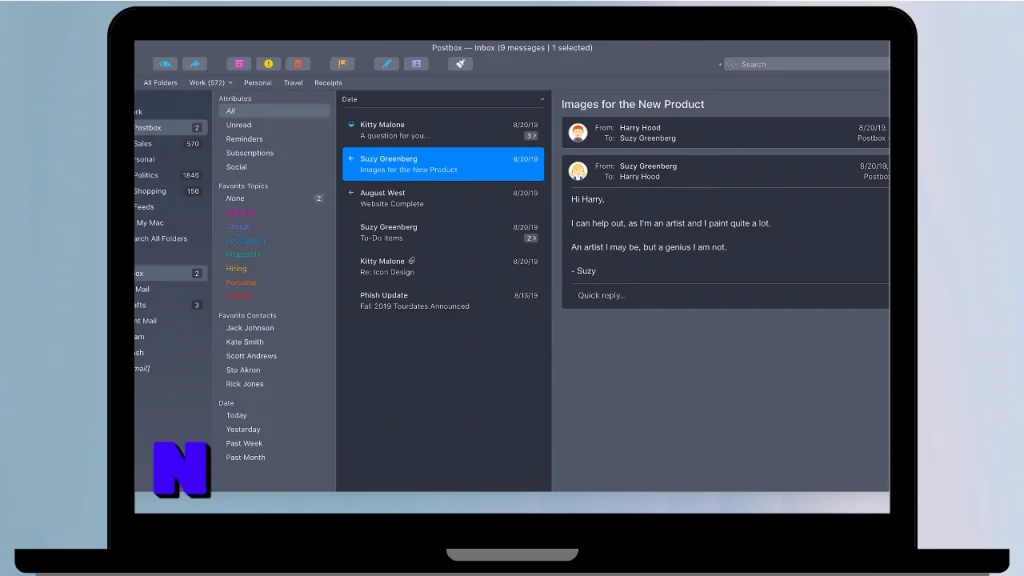The width and height of the screenshot is (1024, 576).
Task: Open August West's Website Complete message
Action: 443,198
